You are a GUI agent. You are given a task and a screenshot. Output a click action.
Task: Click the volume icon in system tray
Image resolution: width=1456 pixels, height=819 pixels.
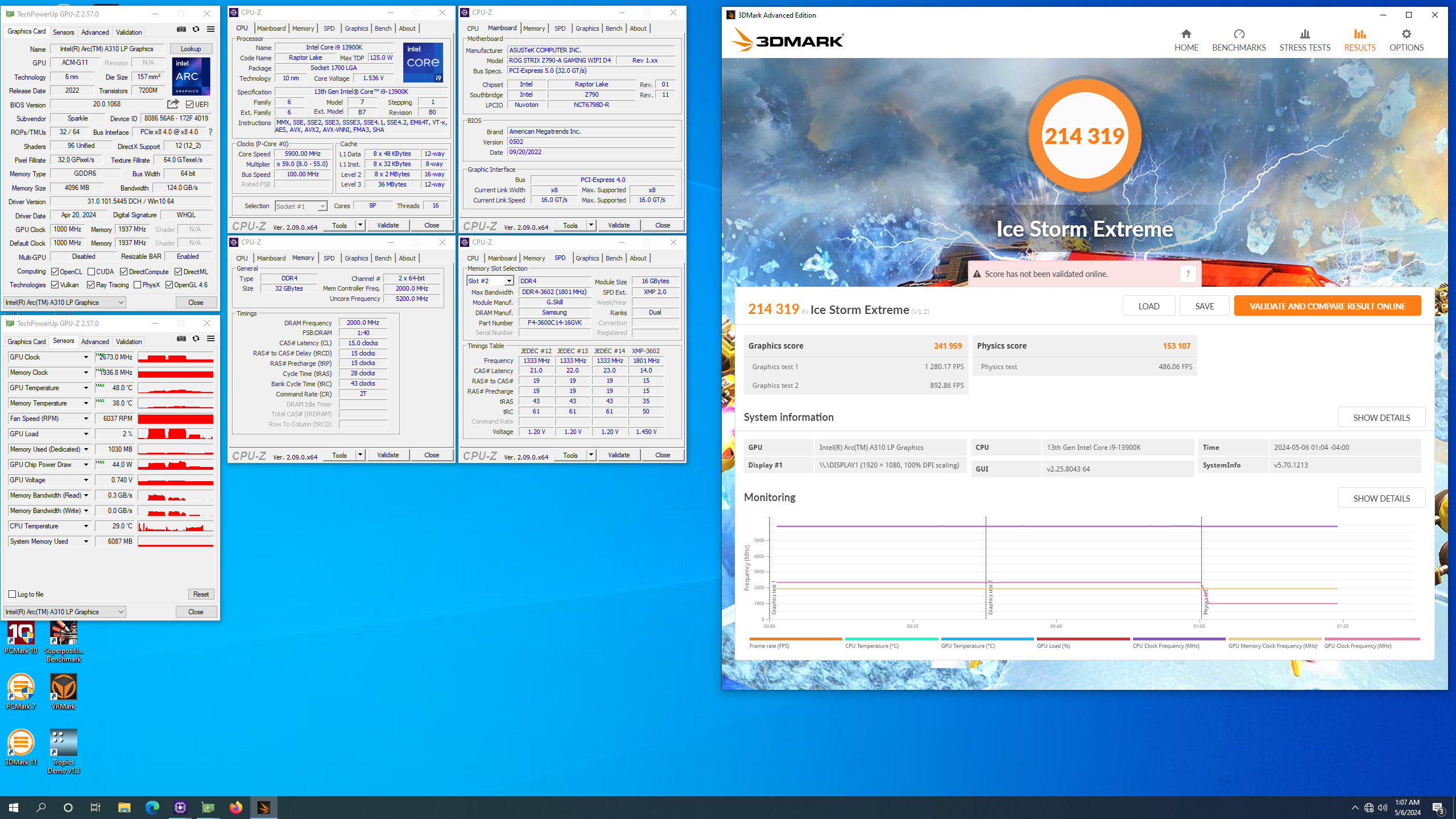click(x=1383, y=808)
